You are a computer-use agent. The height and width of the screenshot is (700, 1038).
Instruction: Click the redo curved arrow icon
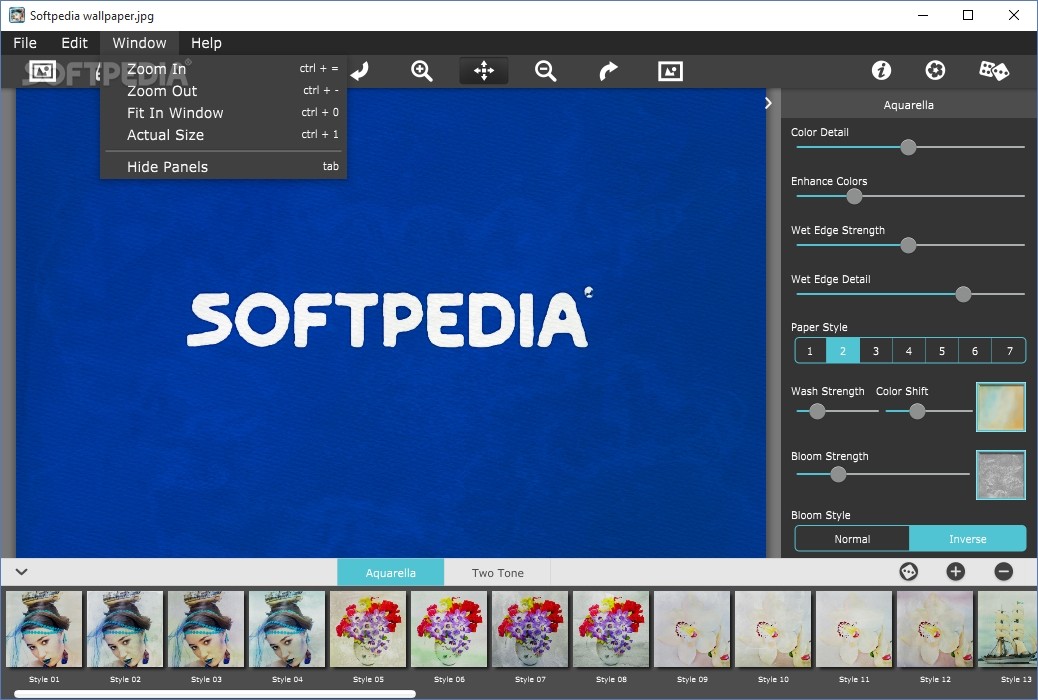[x=608, y=71]
